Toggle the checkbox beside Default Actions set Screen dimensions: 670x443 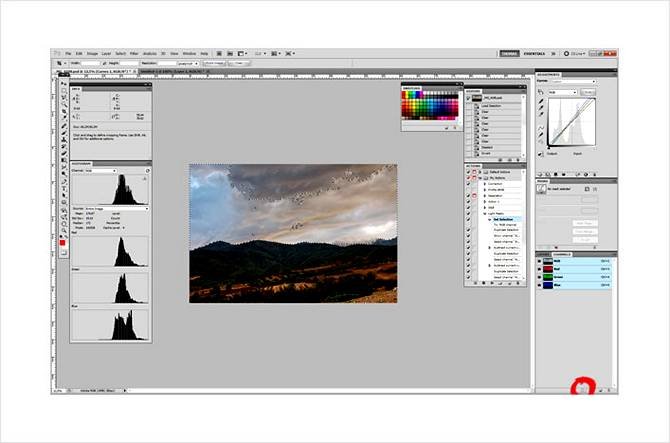coord(470,173)
